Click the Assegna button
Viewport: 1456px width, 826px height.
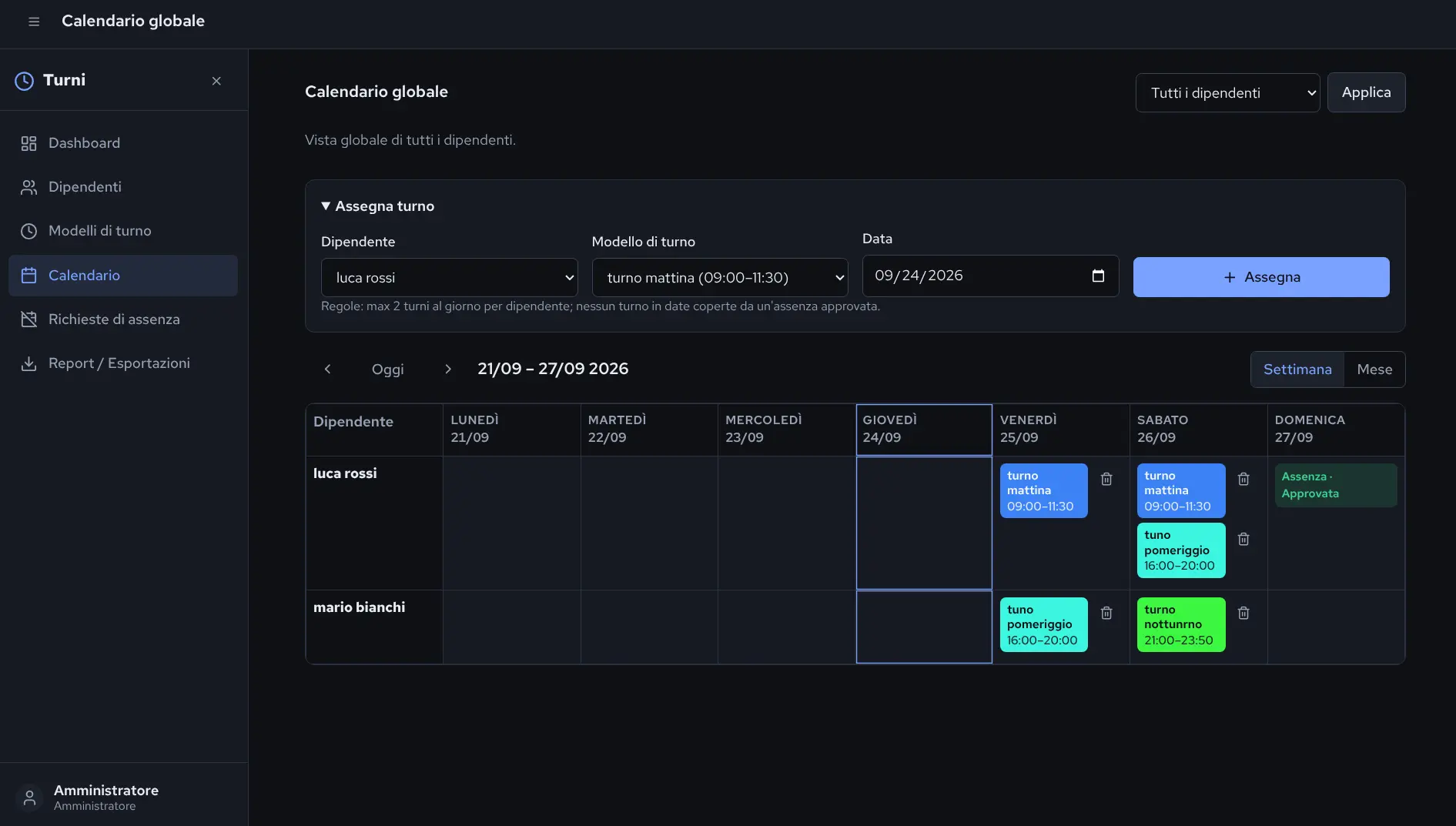tap(1261, 277)
